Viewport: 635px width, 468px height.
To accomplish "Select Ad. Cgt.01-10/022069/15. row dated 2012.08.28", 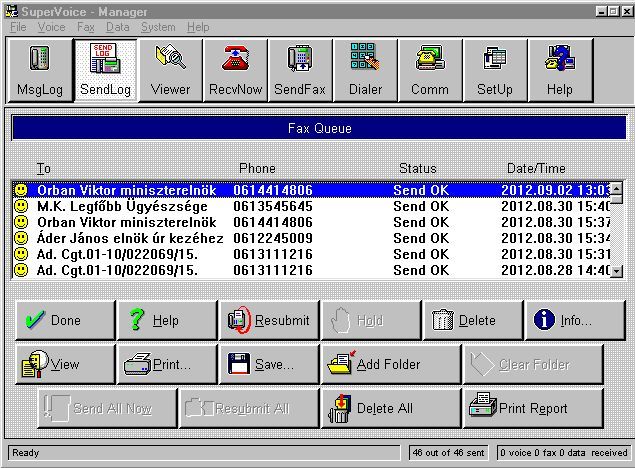I will click(x=311, y=270).
